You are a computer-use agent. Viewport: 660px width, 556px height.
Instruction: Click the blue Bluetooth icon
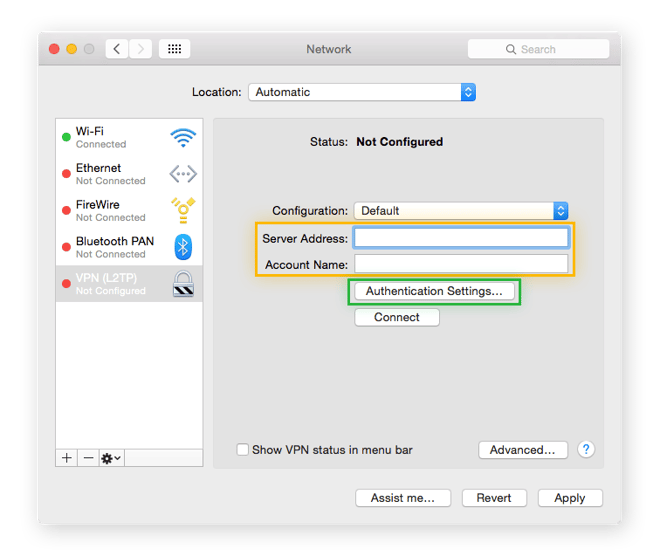[x=183, y=247]
